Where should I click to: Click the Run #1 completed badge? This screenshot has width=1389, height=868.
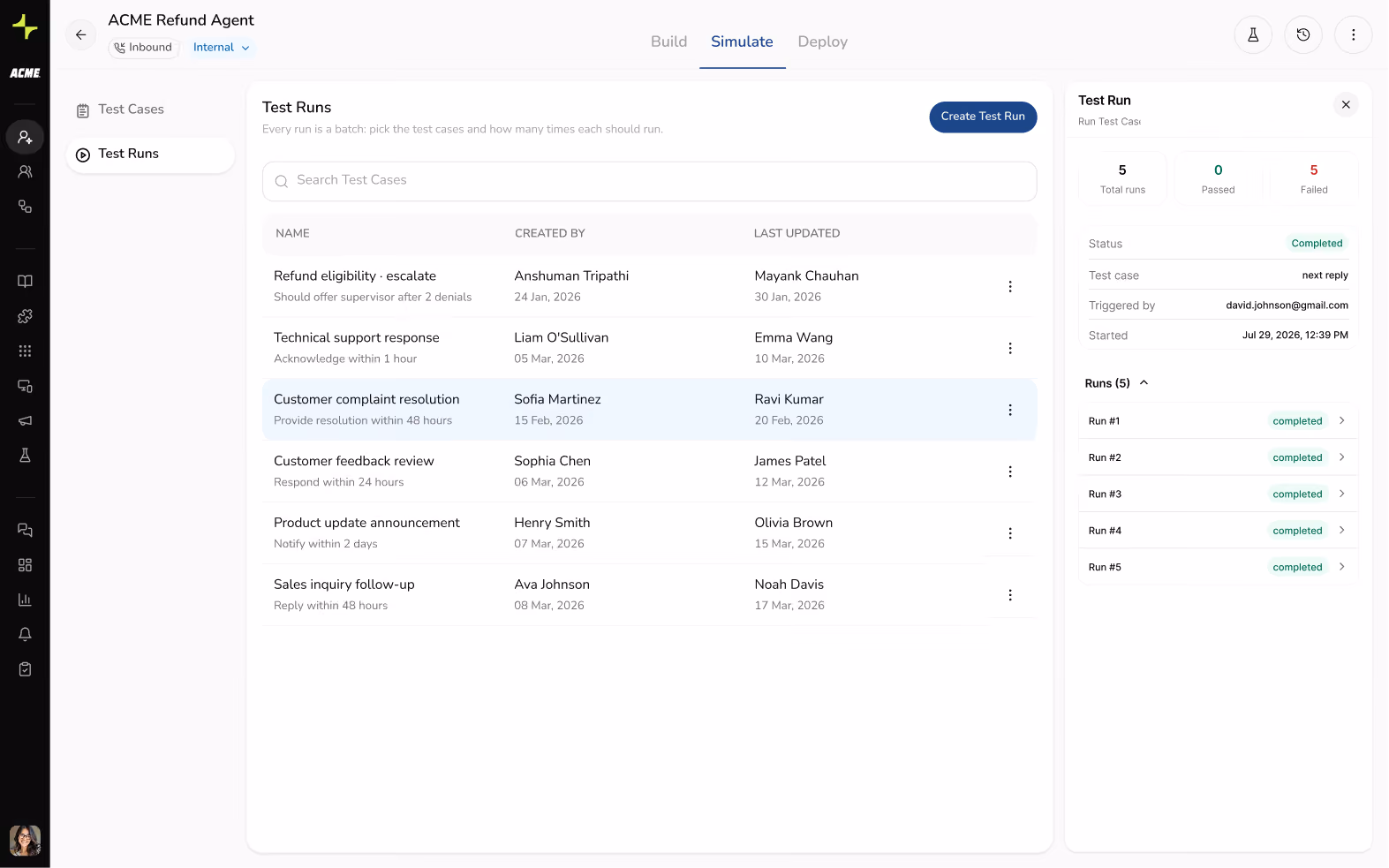click(x=1297, y=421)
